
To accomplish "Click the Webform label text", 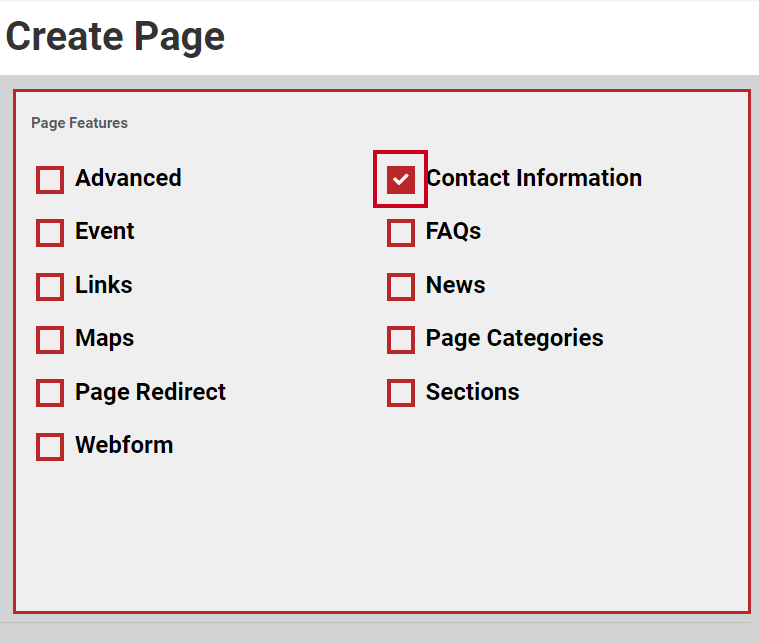I will (x=124, y=444).
